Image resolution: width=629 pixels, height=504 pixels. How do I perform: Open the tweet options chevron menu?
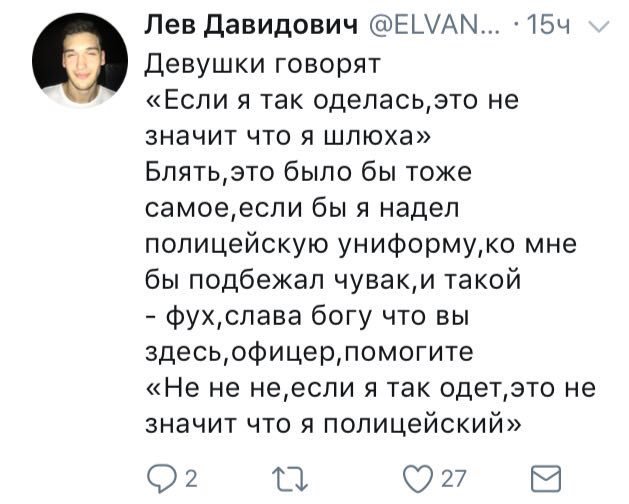point(597,26)
